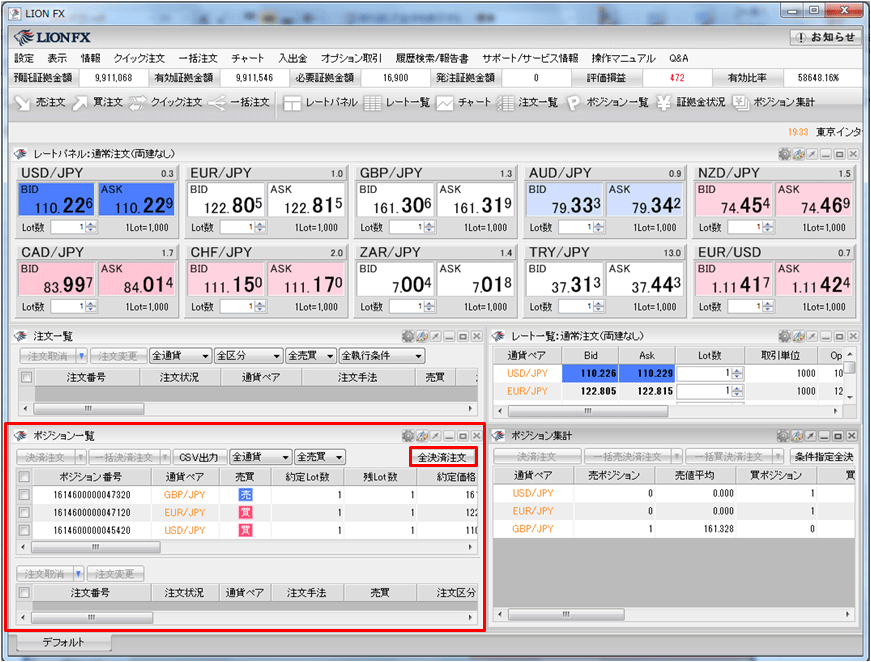Toggle the select-all checkbox in the position list header
Image resolution: width=871 pixels, height=662 pixels.
[x=24, y=477]
